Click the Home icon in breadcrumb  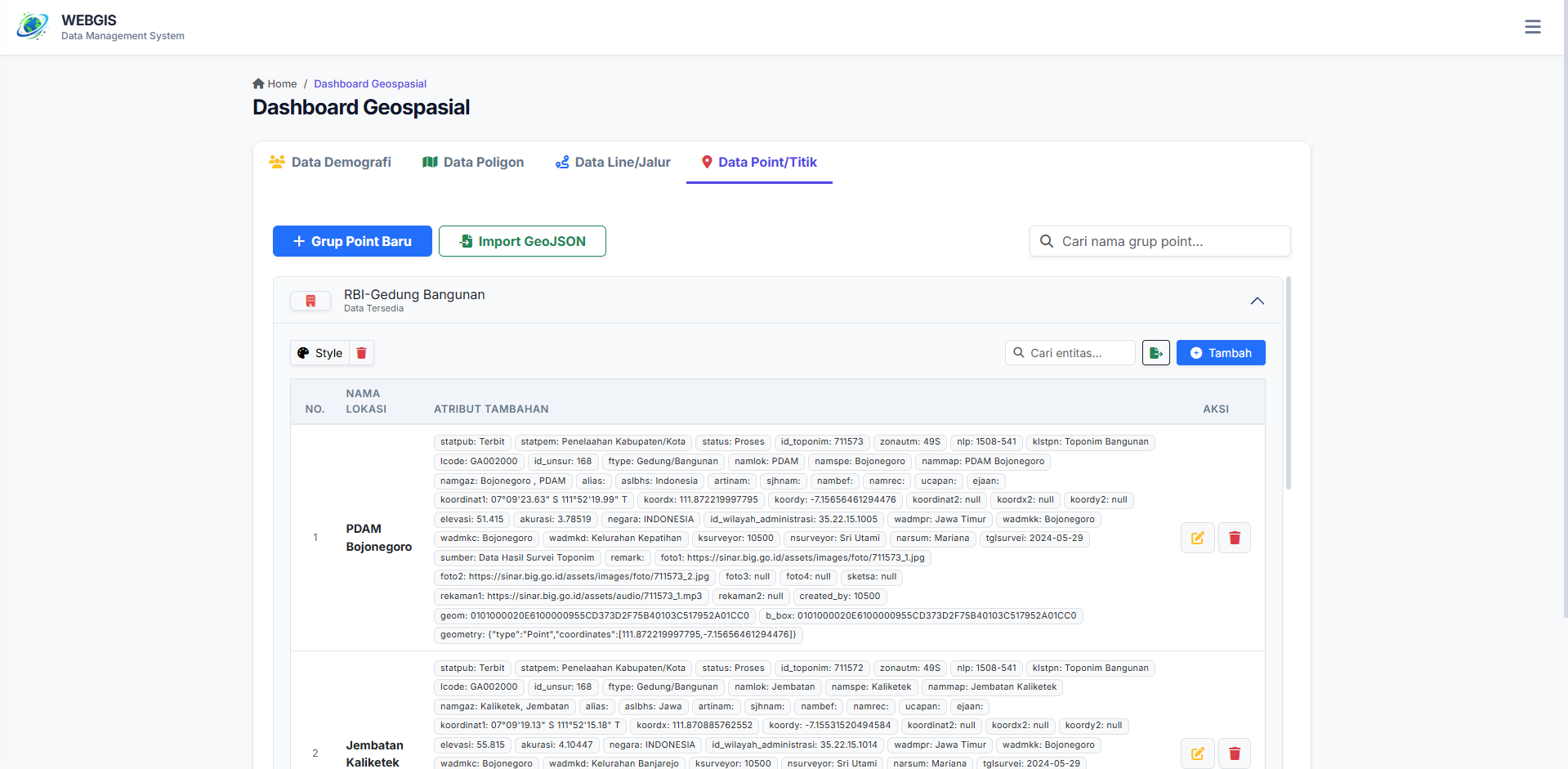[258, 83]
